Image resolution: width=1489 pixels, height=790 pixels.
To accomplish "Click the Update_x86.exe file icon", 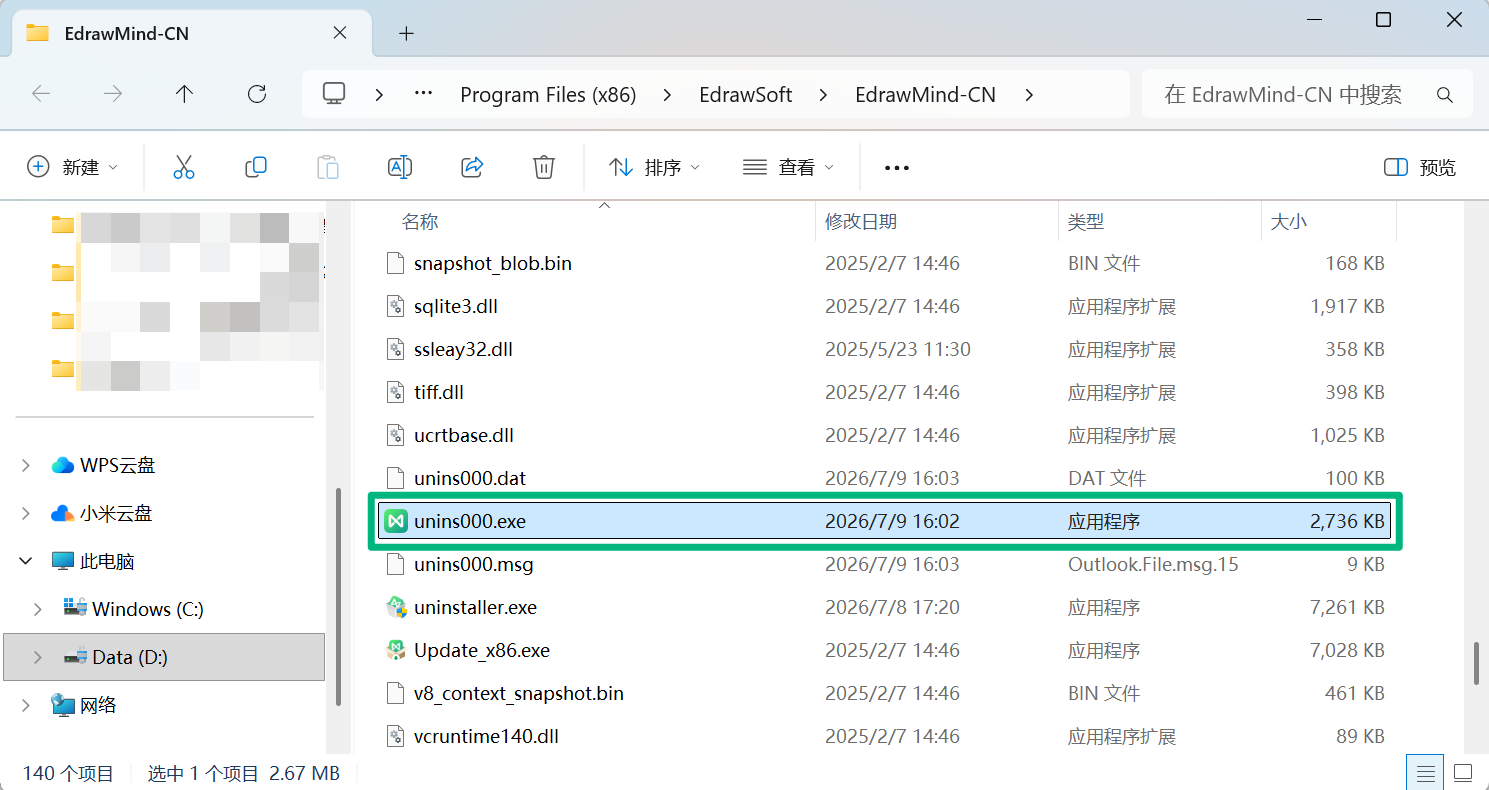I will click(396, 650).
